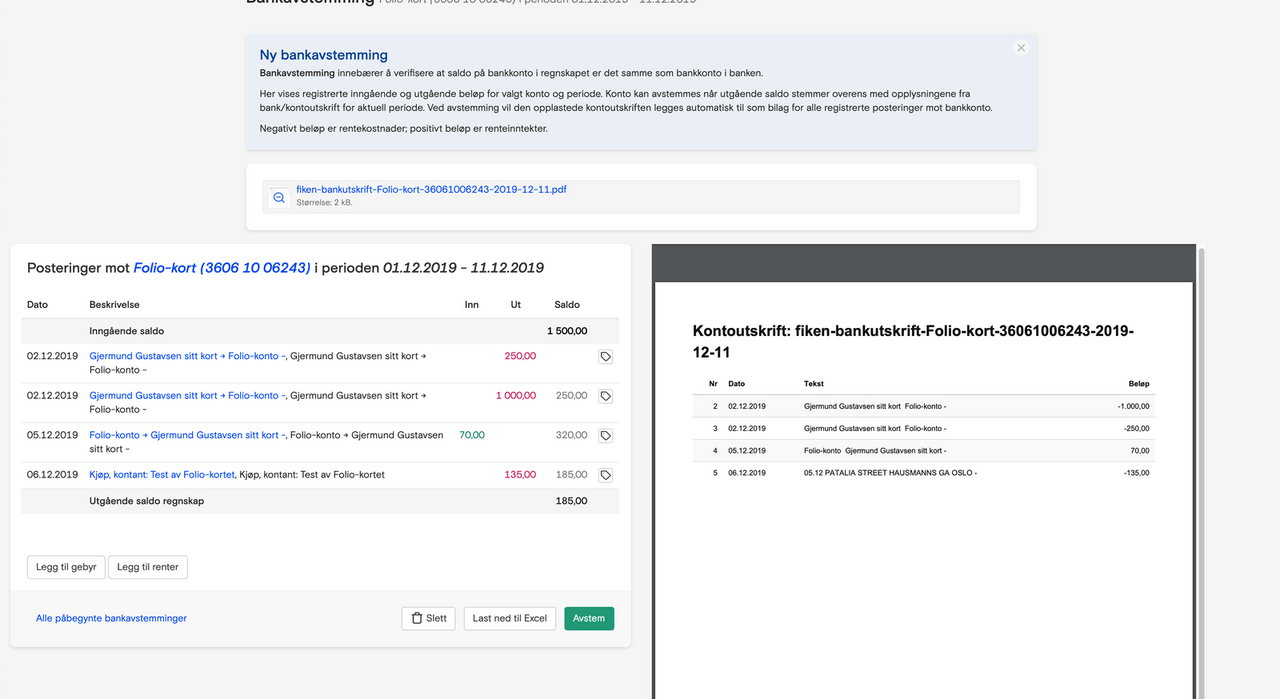Click the Inngående saldo value 1 500,00
Image resolution: width=1280 pixels, height=699 pixels.
pos(567,331)
